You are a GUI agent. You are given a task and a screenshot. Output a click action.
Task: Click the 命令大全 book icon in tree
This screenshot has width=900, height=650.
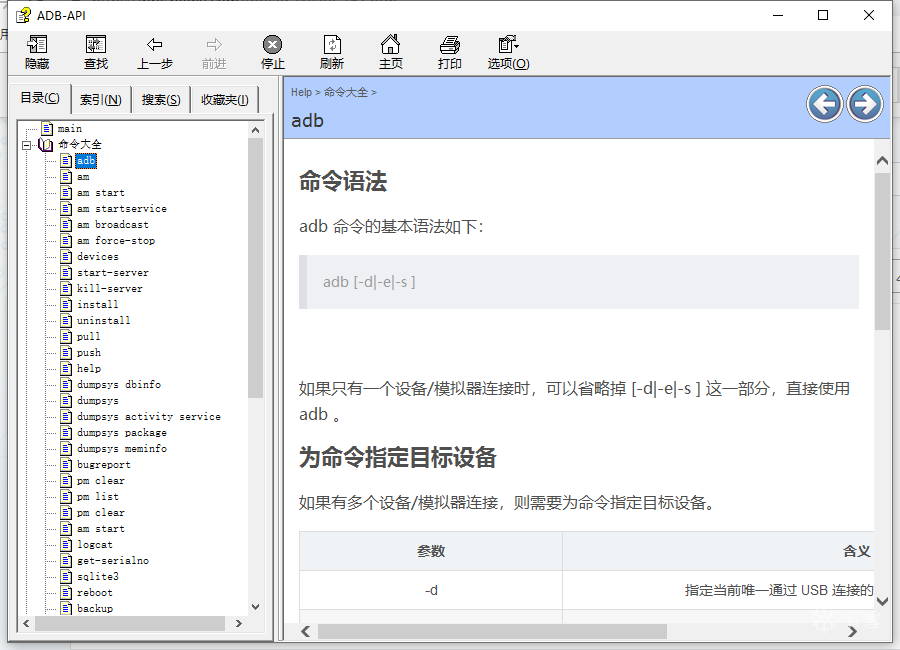46,145
